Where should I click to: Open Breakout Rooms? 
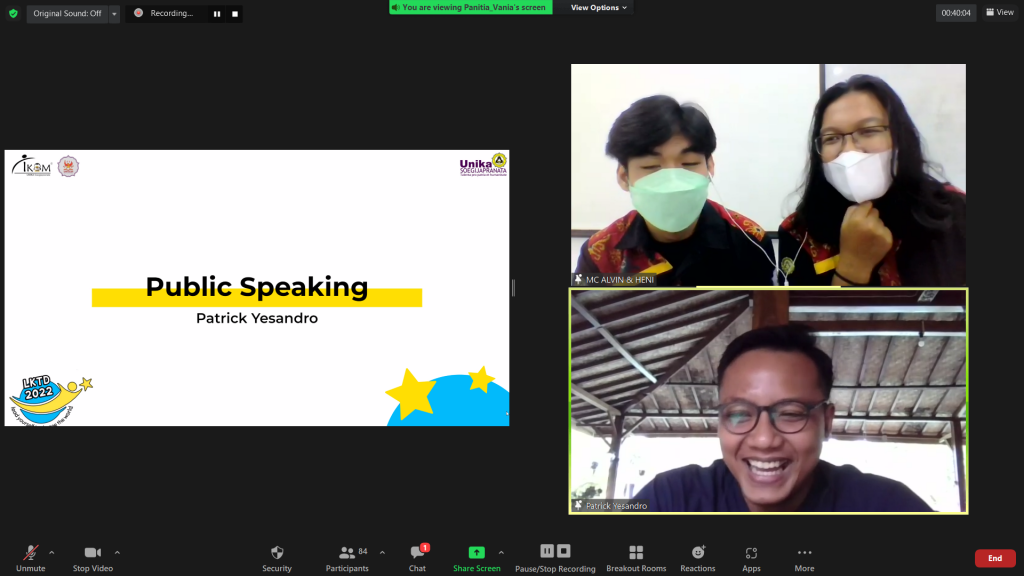pos(636,559)
